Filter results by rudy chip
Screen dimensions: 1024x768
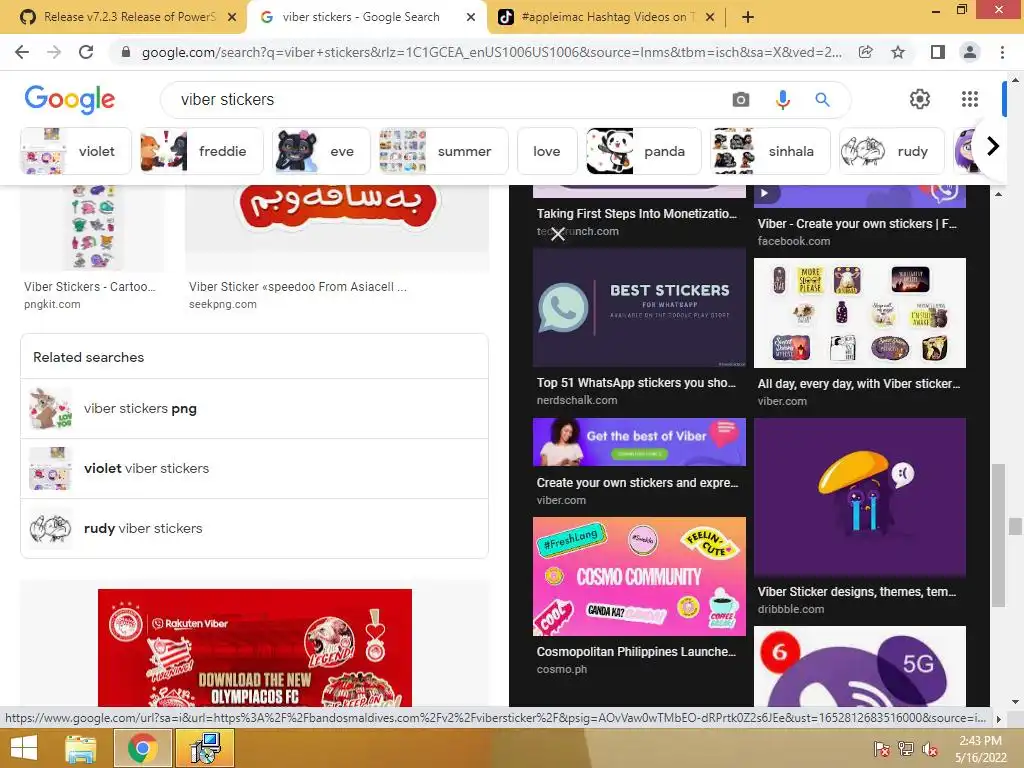click(x=892, y=152)
